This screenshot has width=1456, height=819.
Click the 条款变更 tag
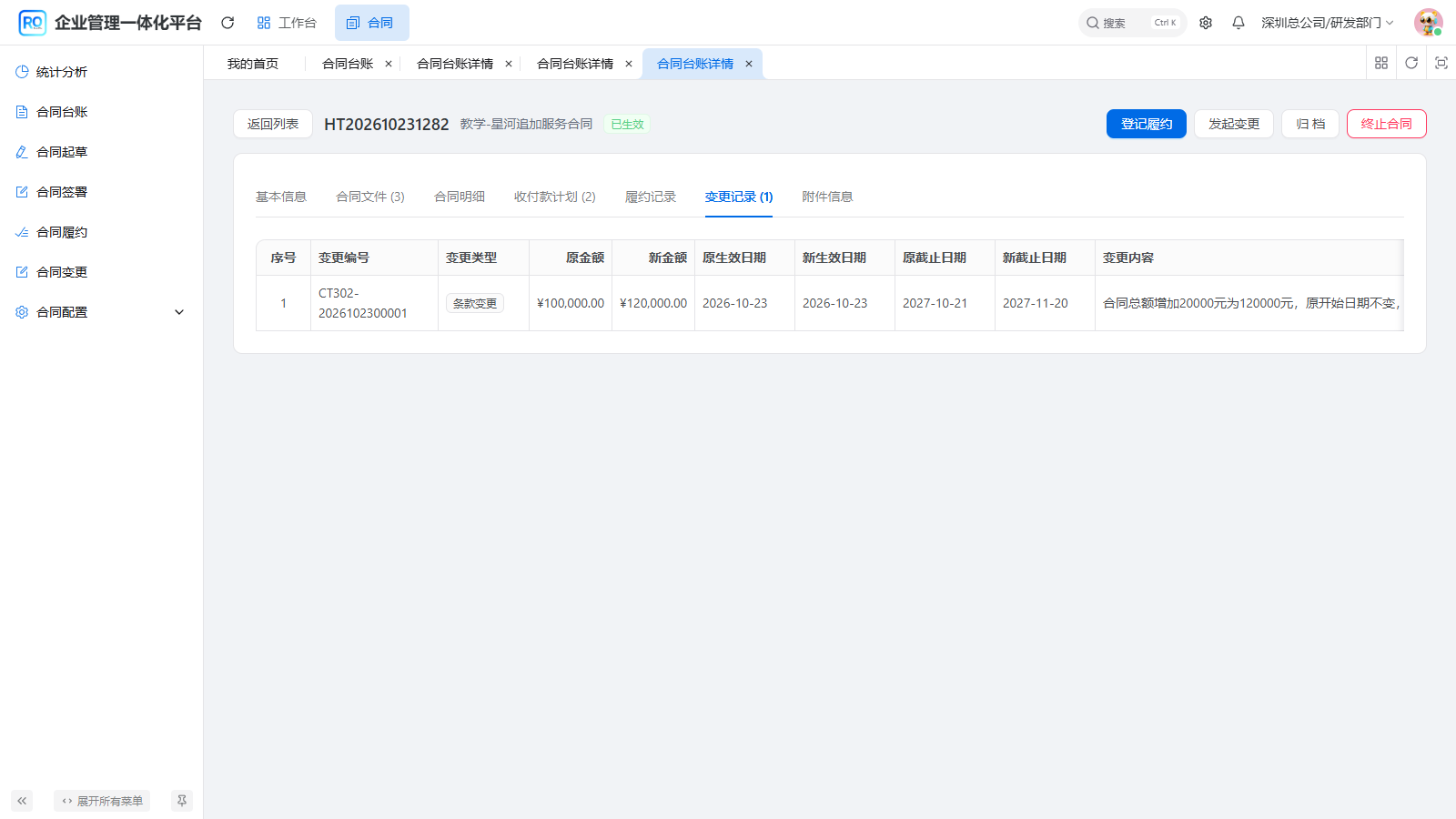tap(475, 303)
